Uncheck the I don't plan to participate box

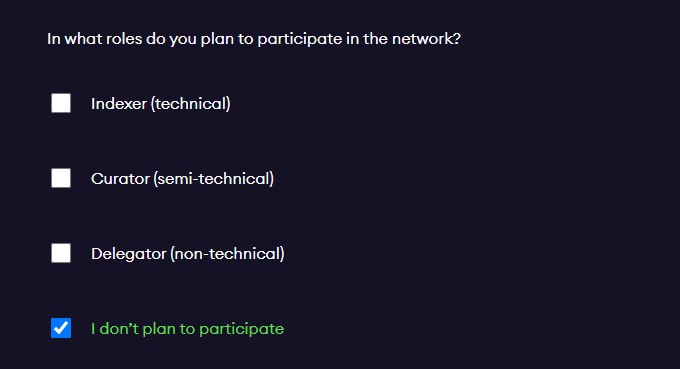click(61, 328)
